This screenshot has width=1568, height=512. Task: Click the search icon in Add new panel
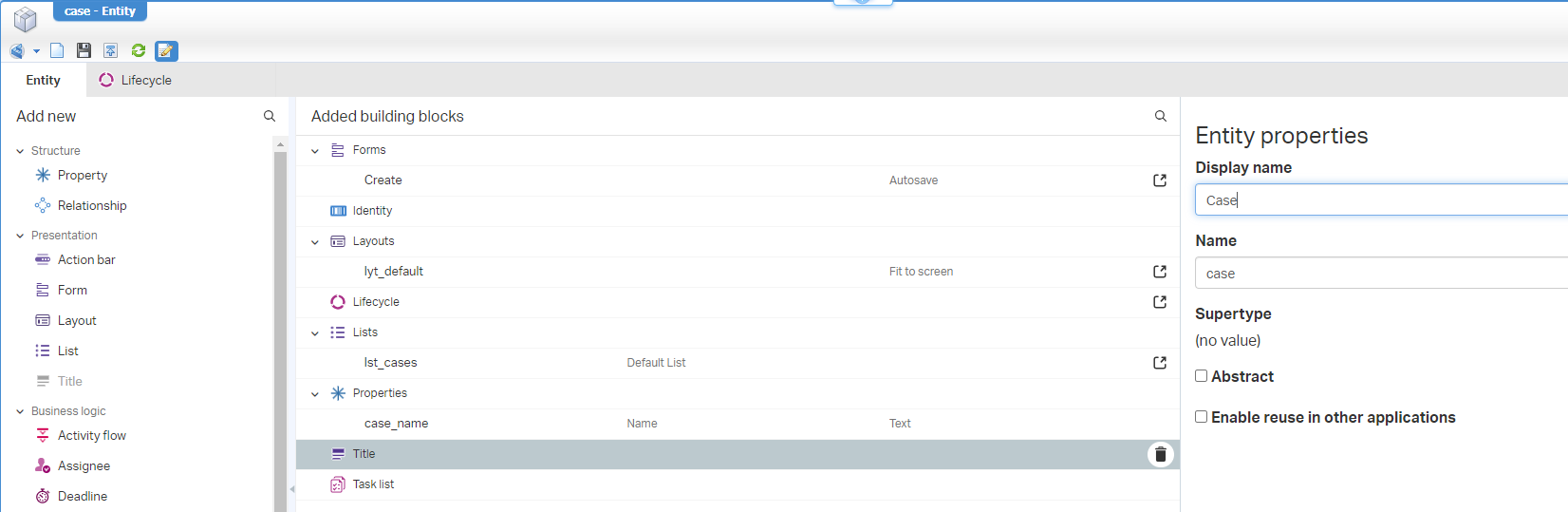click(270, 116)
